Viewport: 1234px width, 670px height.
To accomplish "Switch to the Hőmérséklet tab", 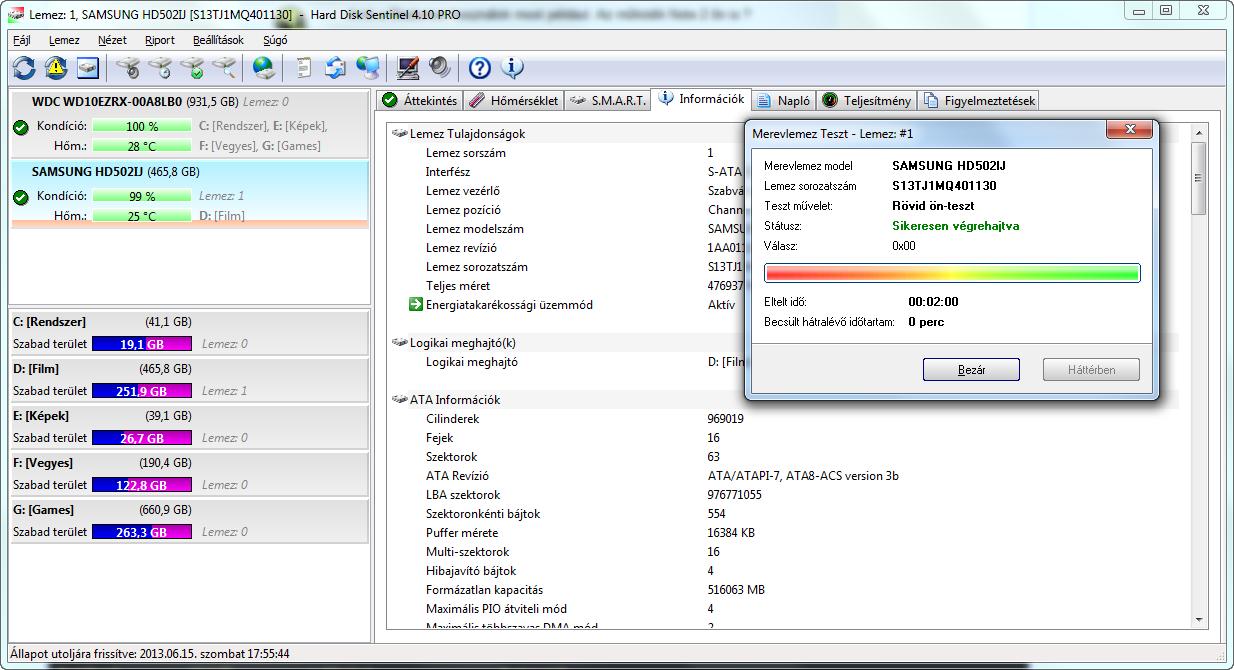I will click(513, 100).
